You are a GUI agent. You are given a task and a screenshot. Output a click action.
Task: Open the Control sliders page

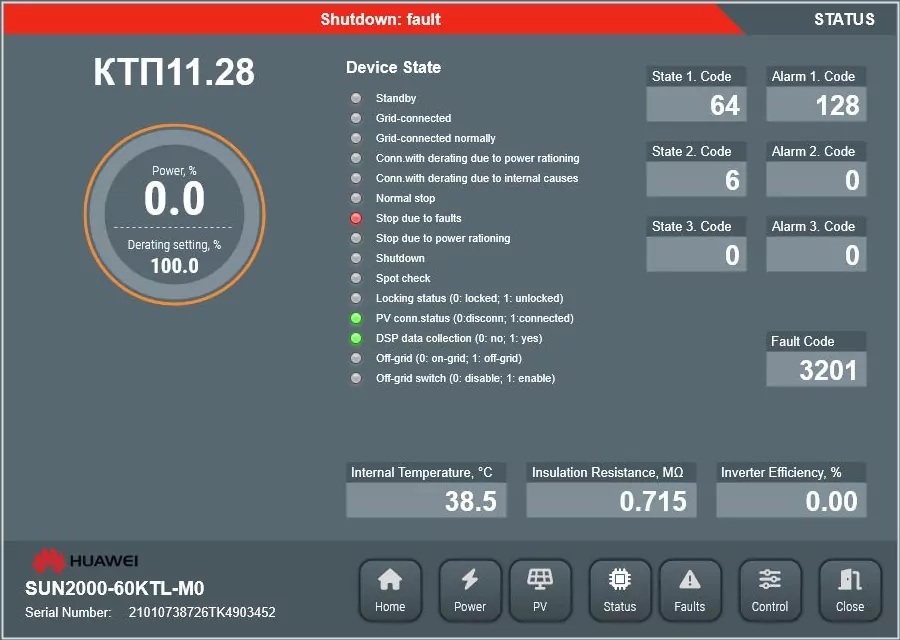(x=770, y=591)
